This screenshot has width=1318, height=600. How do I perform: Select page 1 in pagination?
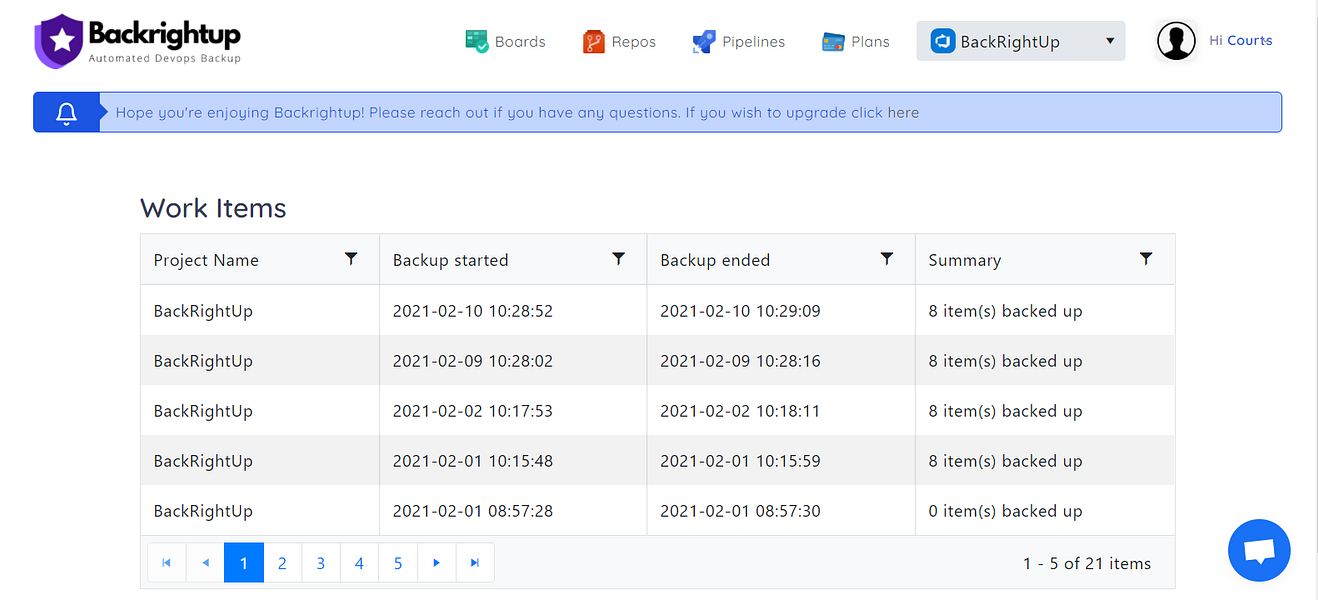click(x=244, y=563)
